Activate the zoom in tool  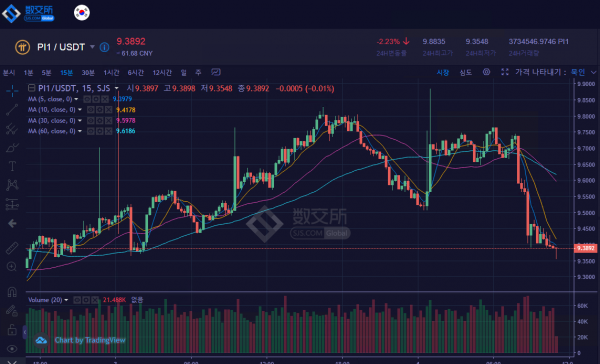click(12, 266)
